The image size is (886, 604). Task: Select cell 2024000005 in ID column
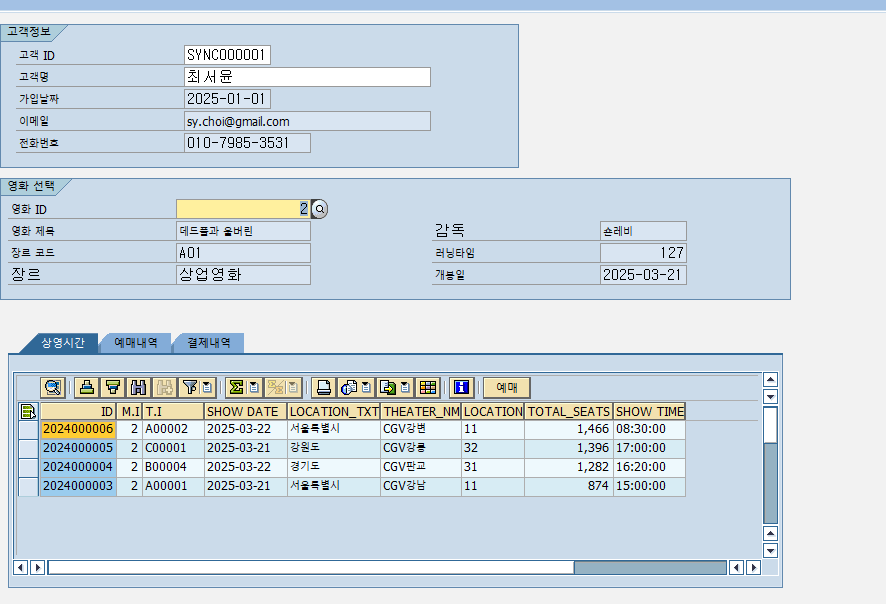[78, 449]
